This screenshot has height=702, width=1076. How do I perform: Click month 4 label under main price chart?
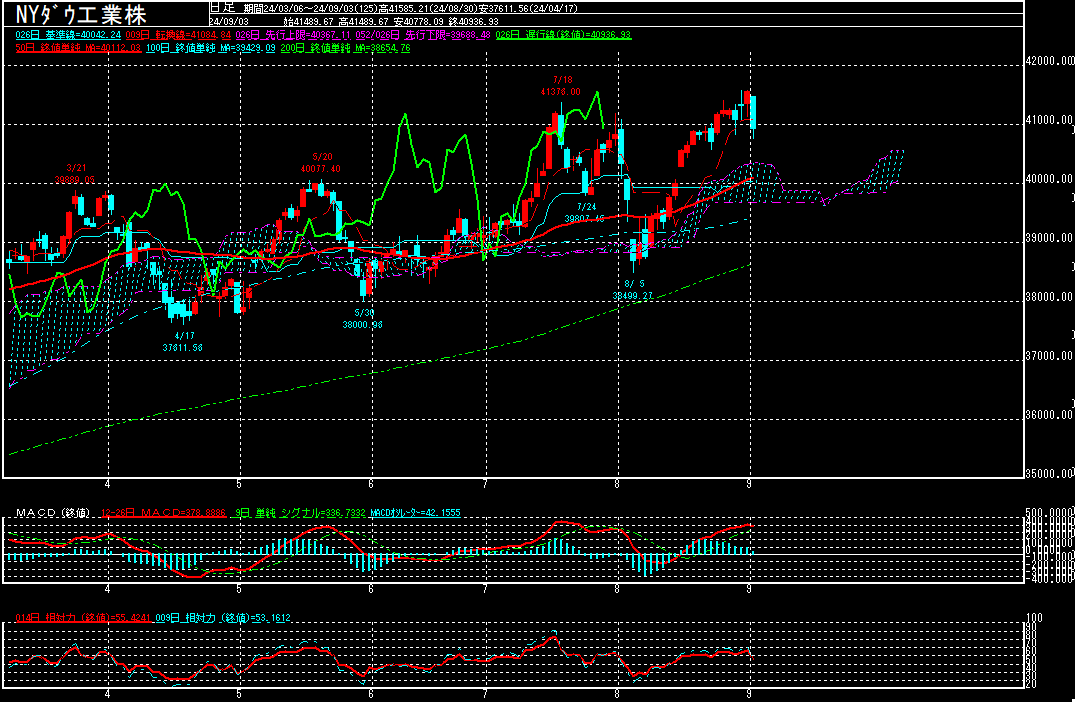(108, 484)
